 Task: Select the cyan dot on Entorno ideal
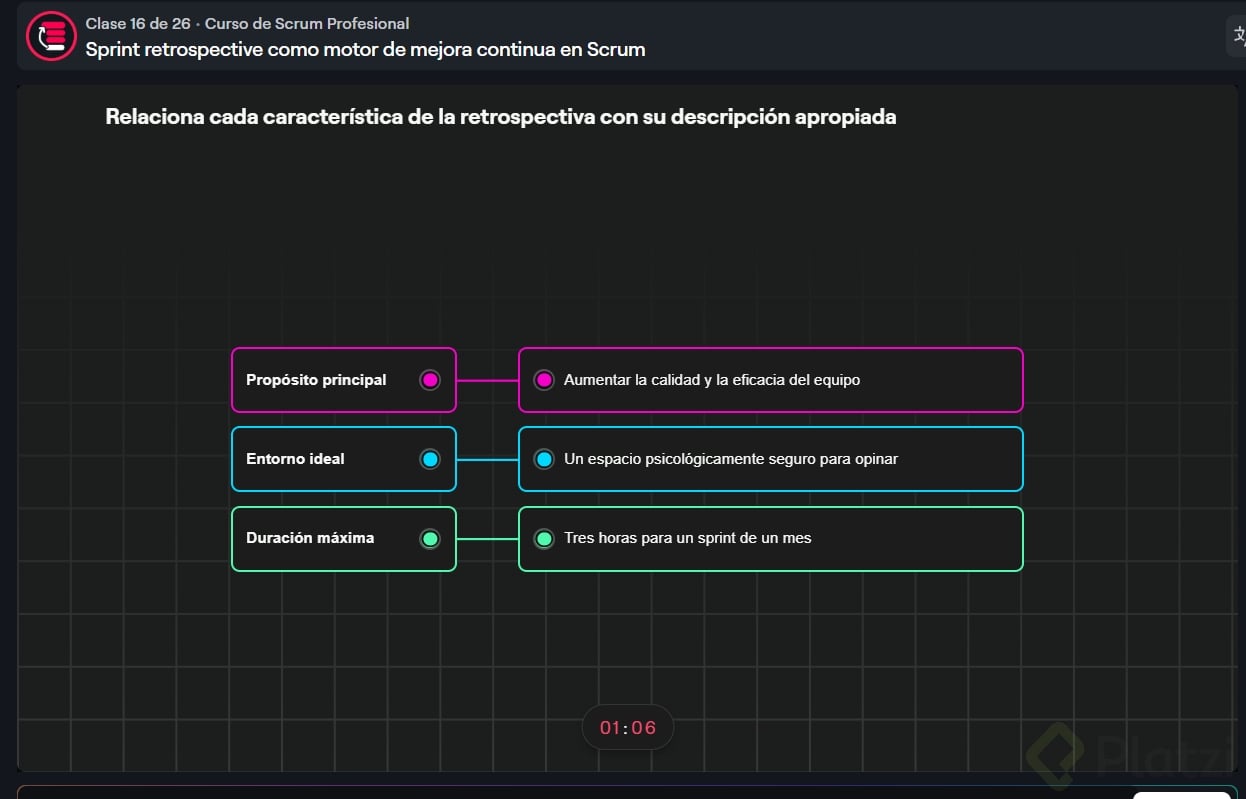click(x=430, y=459)
